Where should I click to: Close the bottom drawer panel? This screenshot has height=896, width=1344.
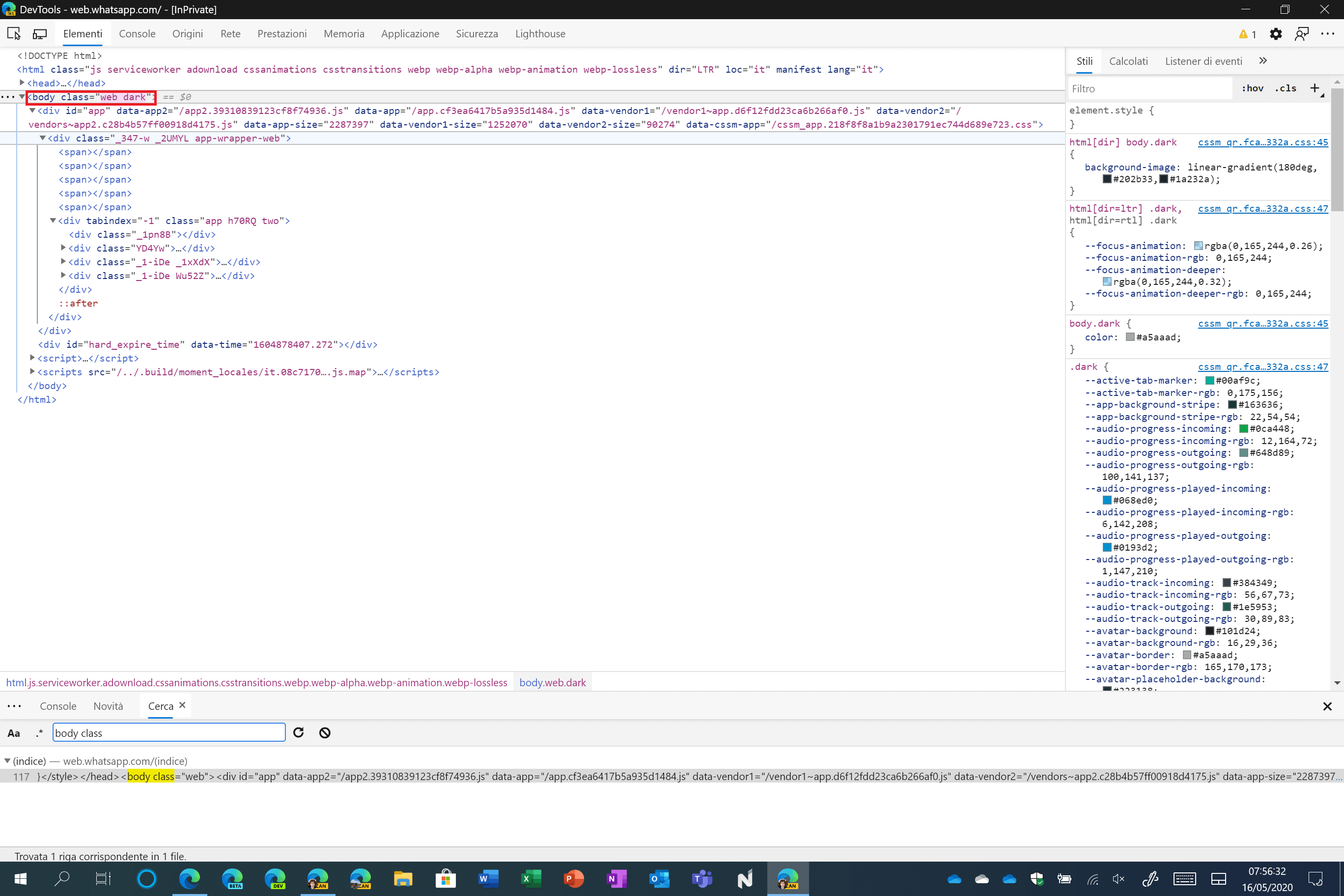tap(1327, 706)
